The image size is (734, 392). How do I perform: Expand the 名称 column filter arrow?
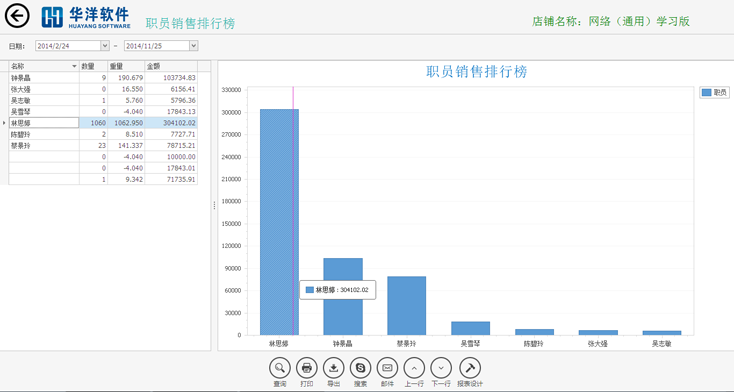point(74,67)
